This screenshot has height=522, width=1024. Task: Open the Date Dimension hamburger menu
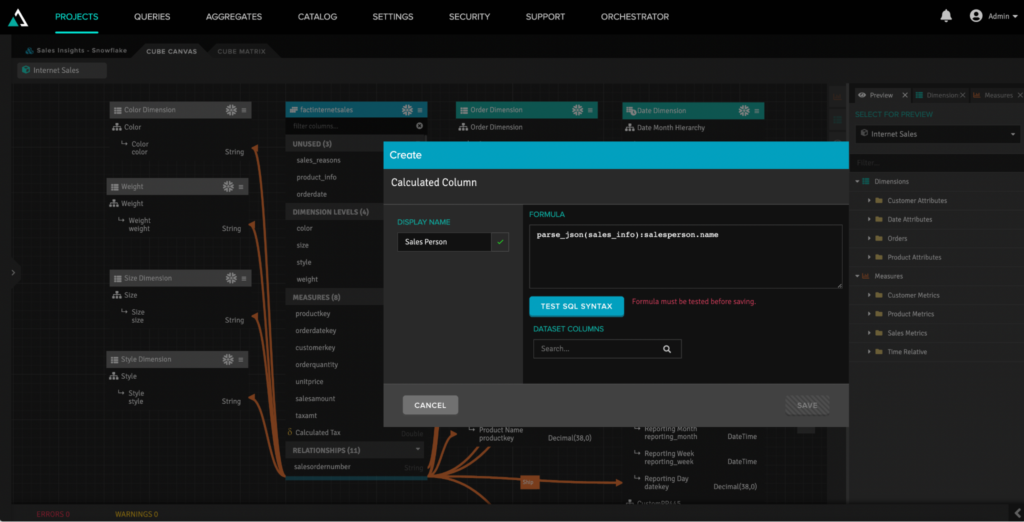[757, 110]
